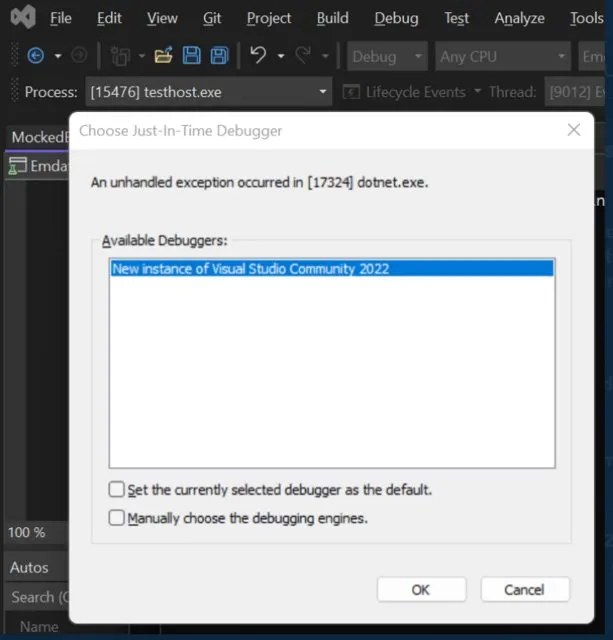Click the Visual Studio logo icon
The image size is (613, 640).
click(x=23, y=17)
